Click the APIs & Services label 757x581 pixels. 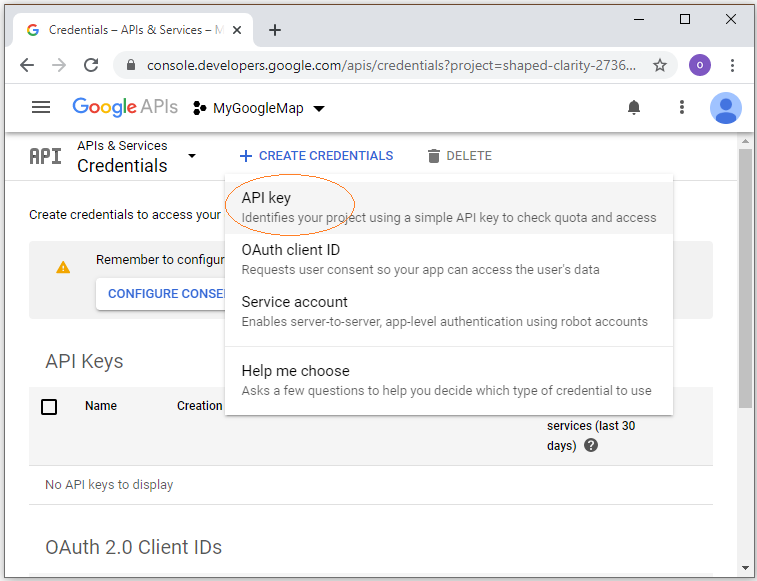point(122,145)
